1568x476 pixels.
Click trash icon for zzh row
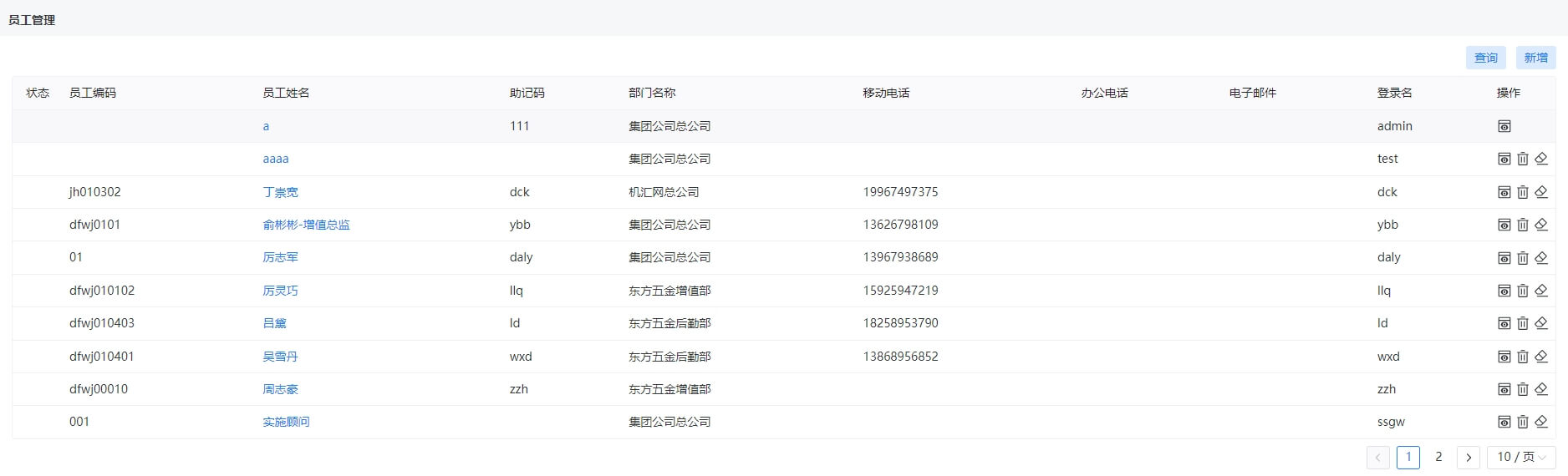click(1523, 389)
